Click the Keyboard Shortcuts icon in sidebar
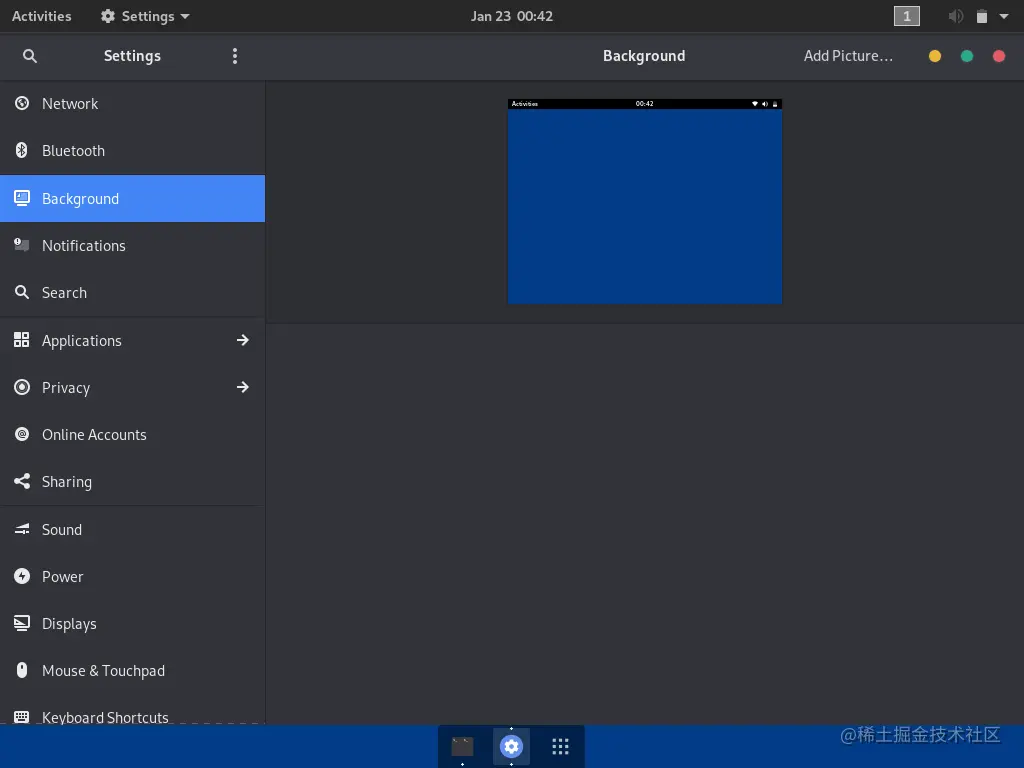Screen dimensions: 1024x768 tap(22, 716)
